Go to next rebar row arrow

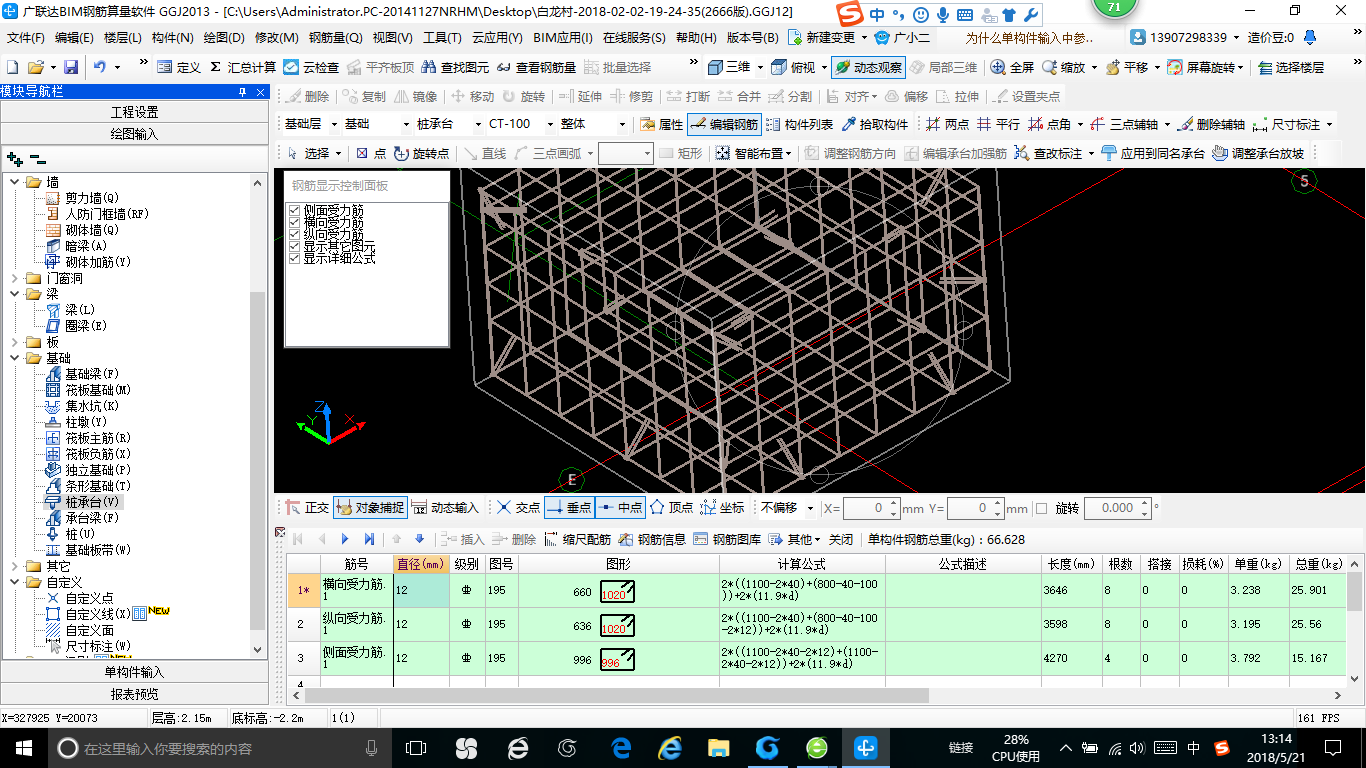pyautogui.click(x=346, y=539)
